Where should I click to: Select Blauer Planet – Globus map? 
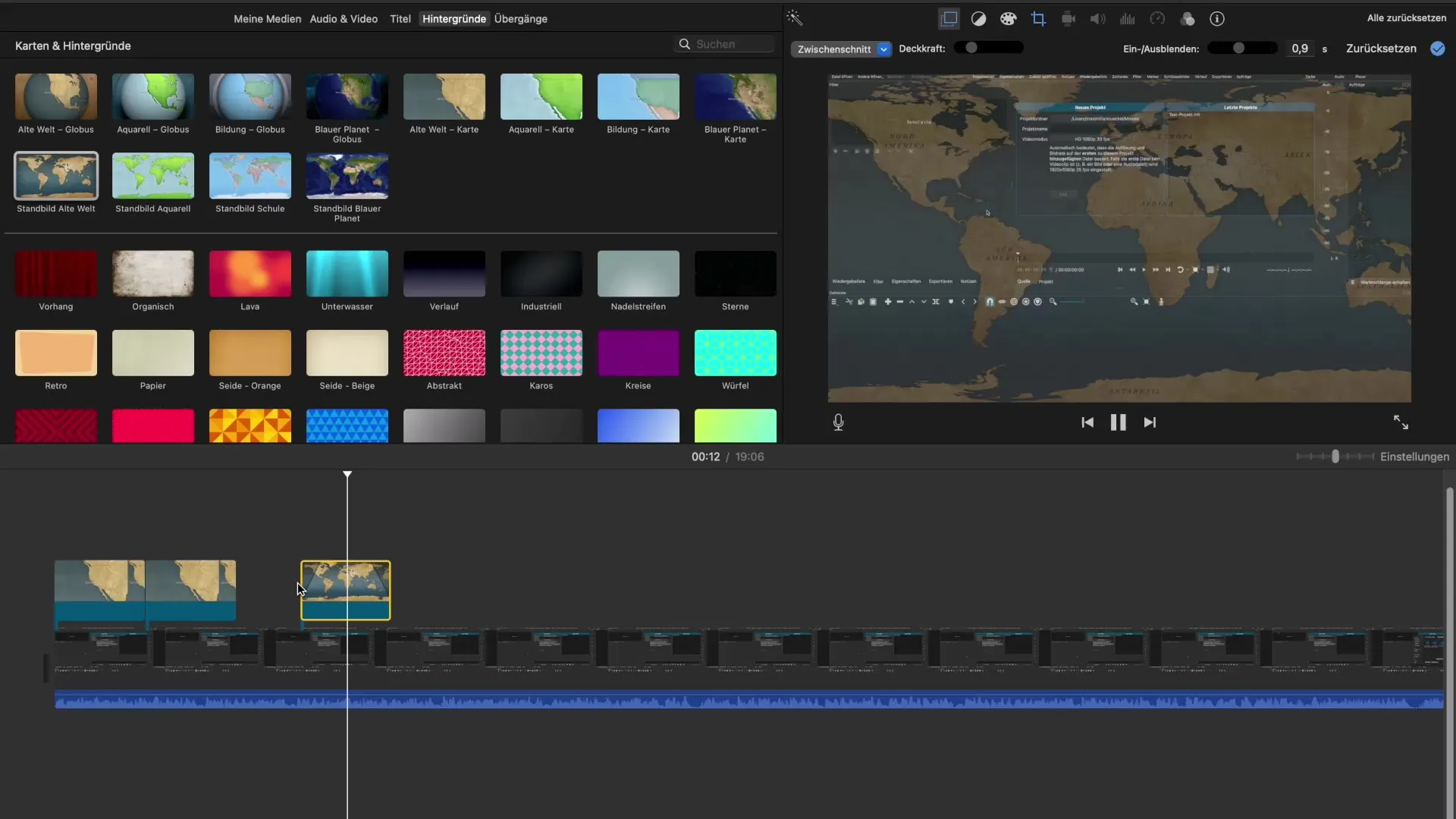pyautogui.click(x=347, y=96)
